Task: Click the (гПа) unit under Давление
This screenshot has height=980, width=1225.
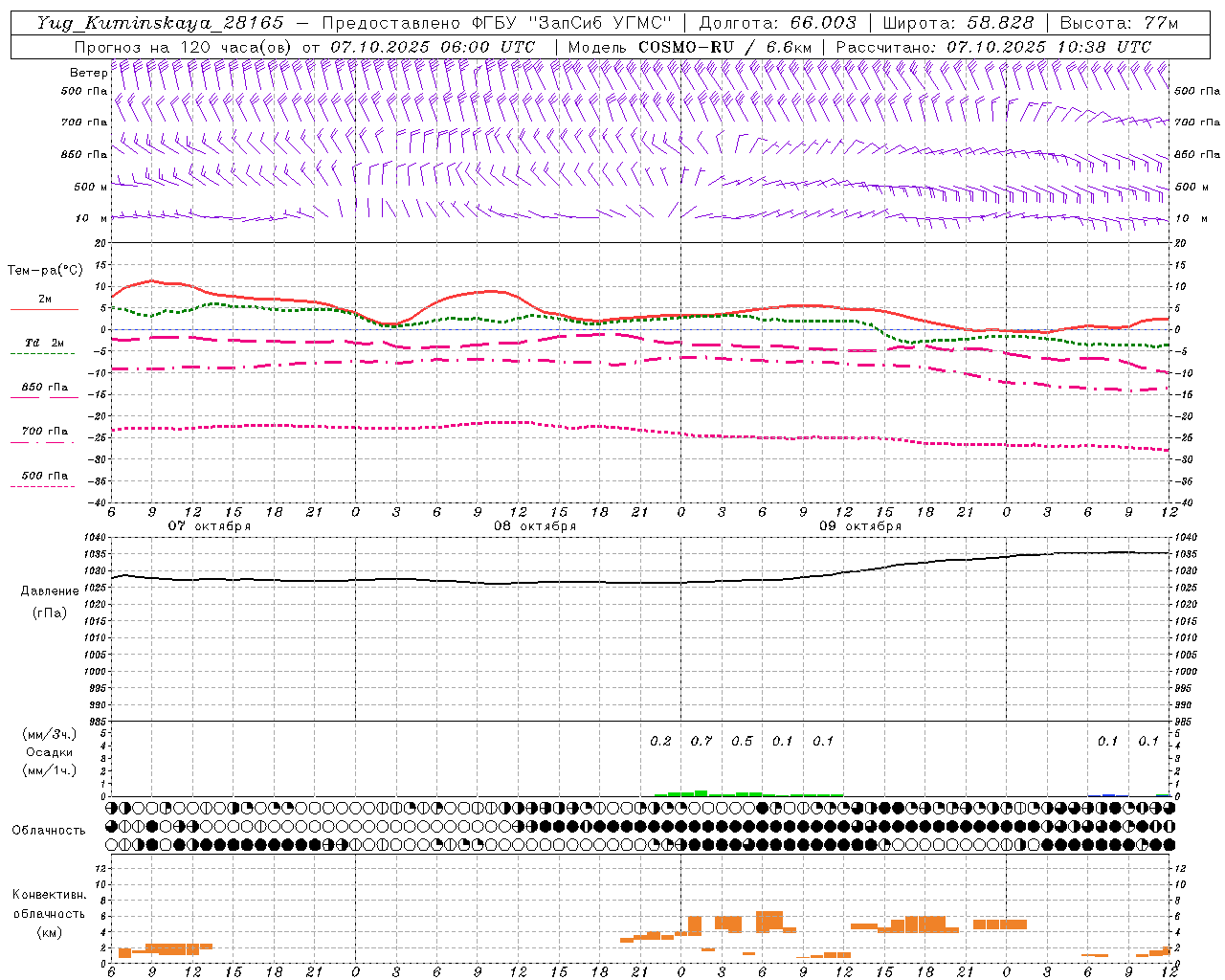Action: tap(50, 612)
